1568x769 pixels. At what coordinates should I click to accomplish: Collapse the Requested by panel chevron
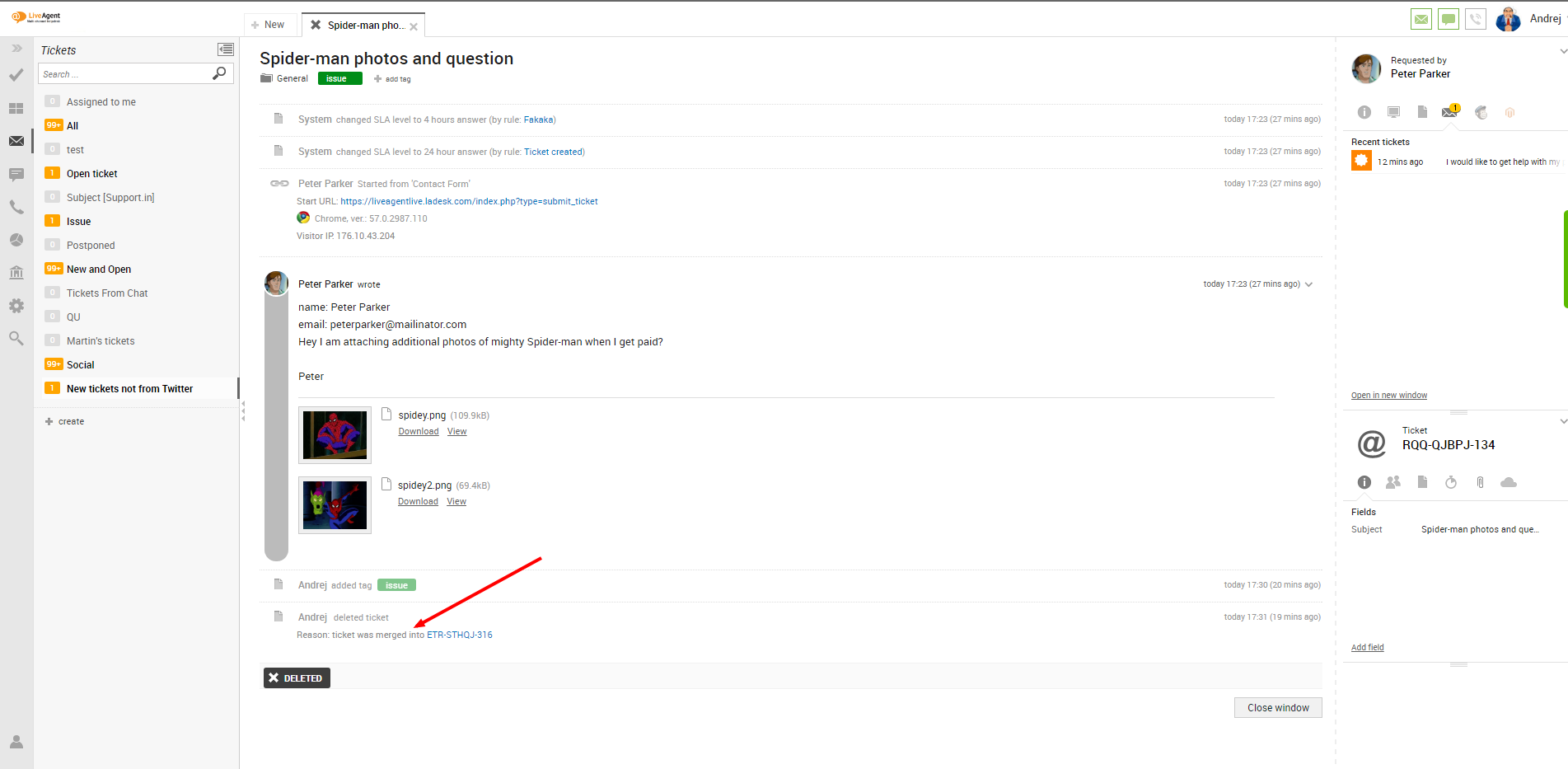(x=1563, y=51)
